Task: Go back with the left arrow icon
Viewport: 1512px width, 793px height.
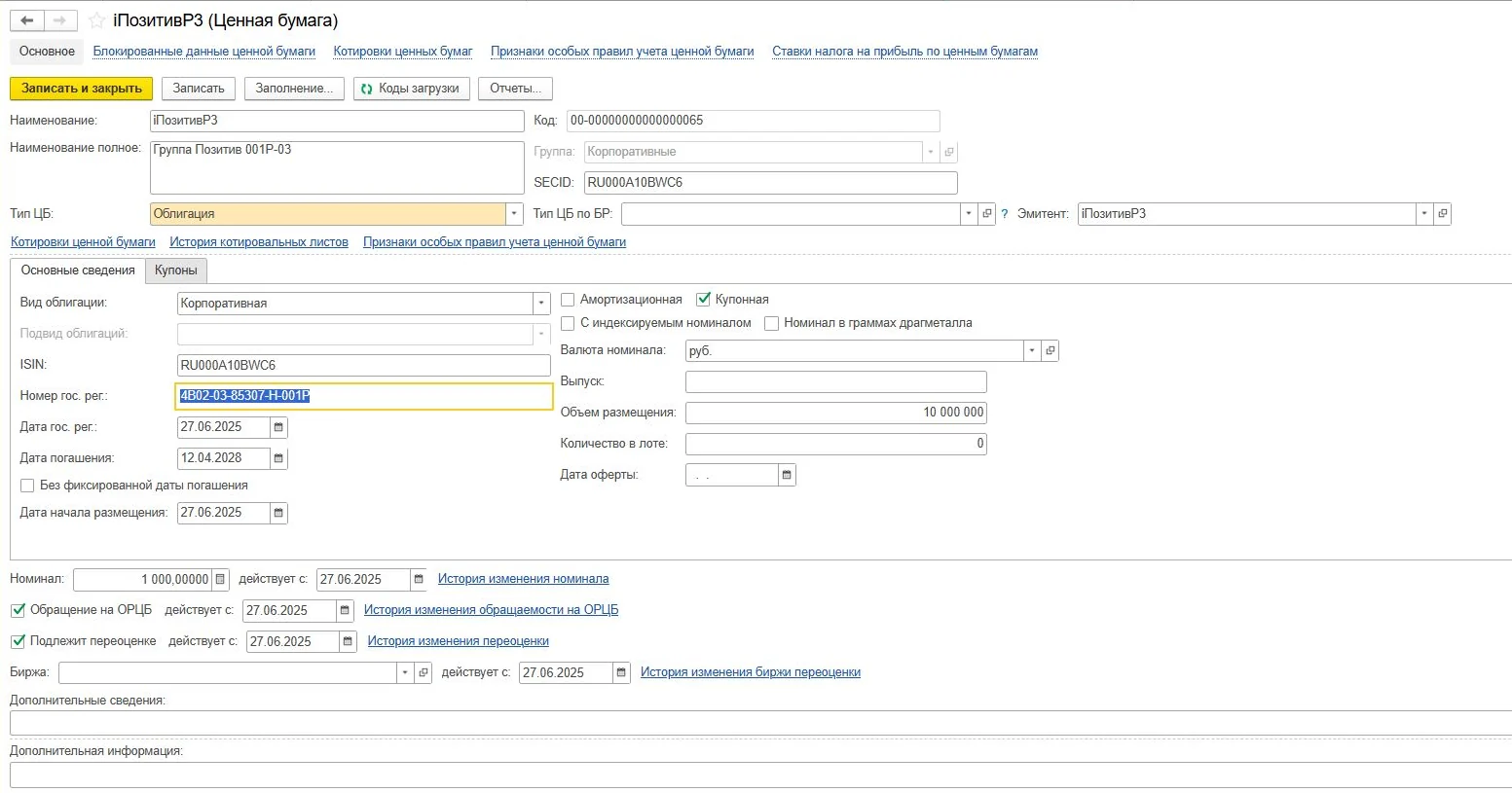Action: 27,20
